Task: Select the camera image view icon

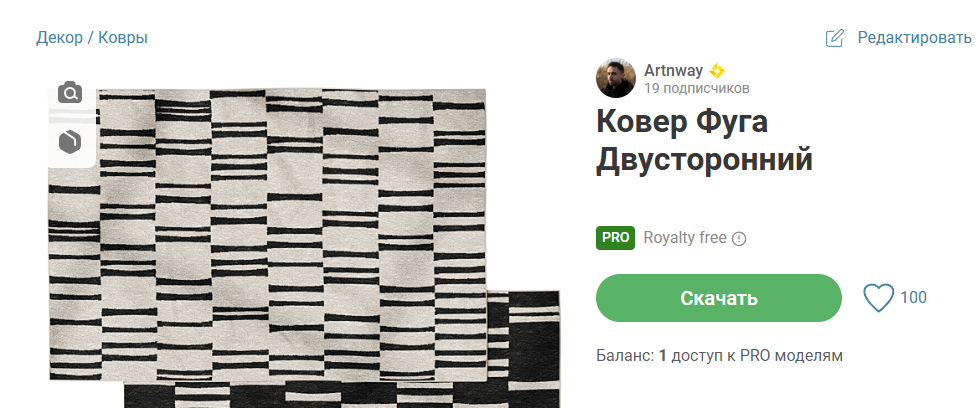Action: click(x=70, y=93)
